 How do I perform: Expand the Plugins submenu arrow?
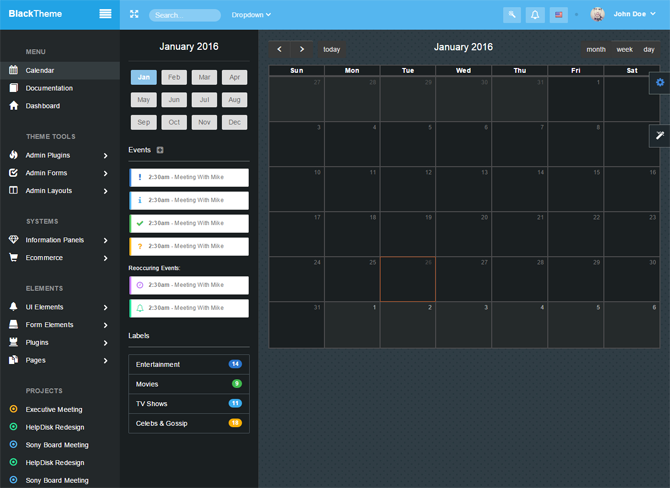tap(106, 343)
